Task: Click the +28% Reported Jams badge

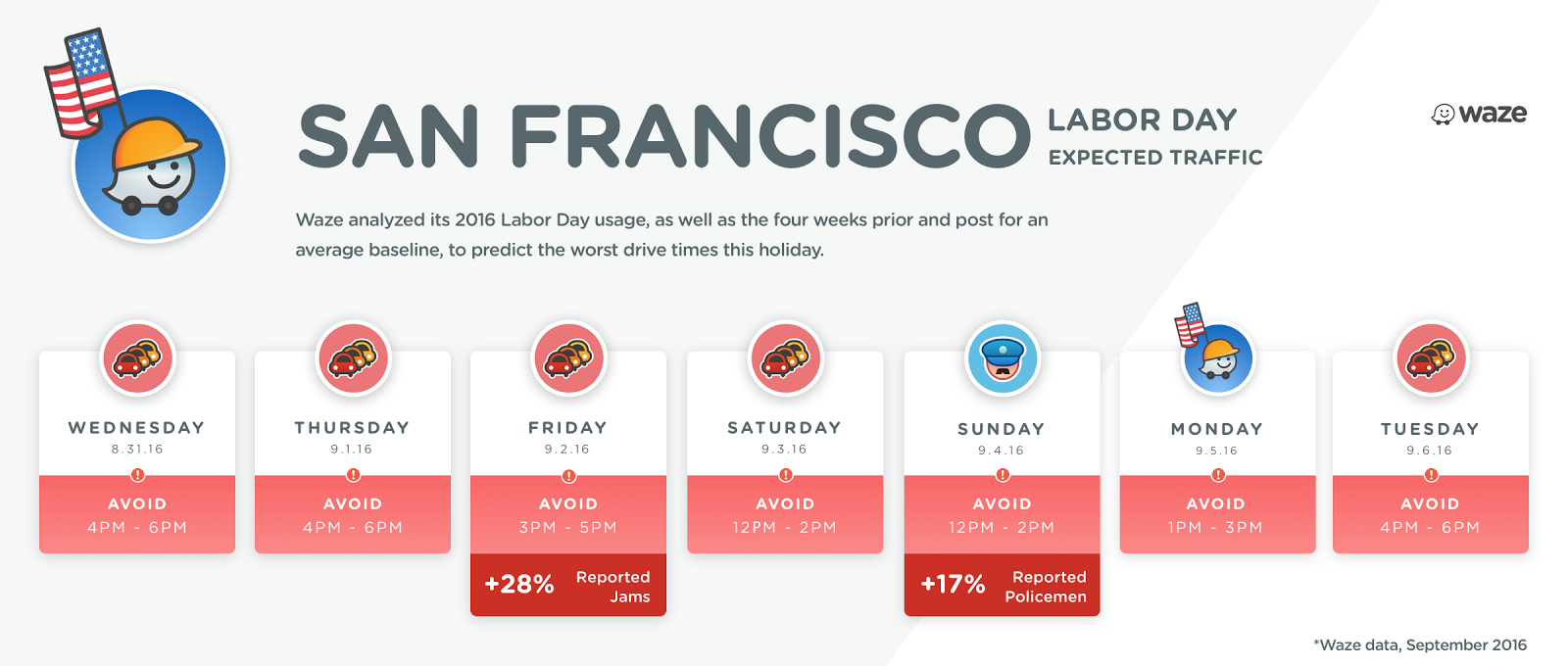Action: (x=568, y=586)
